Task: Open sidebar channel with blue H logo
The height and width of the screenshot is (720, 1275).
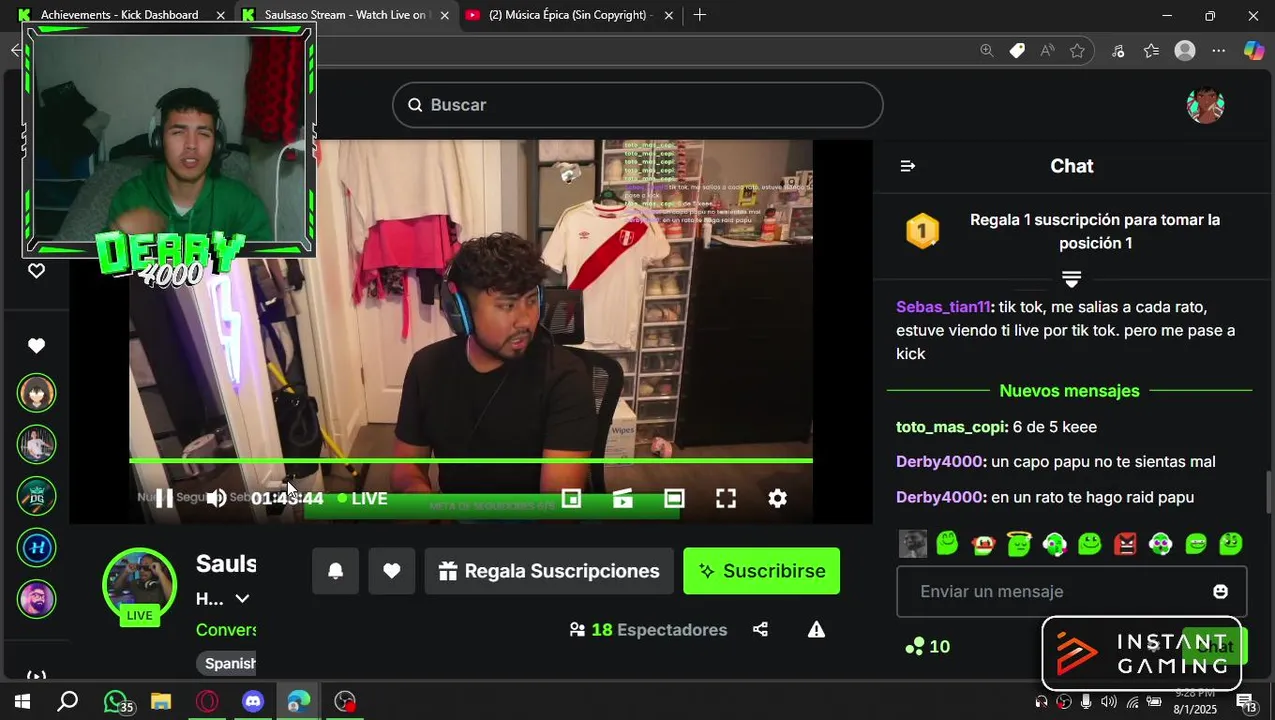Action: [37, 548]
